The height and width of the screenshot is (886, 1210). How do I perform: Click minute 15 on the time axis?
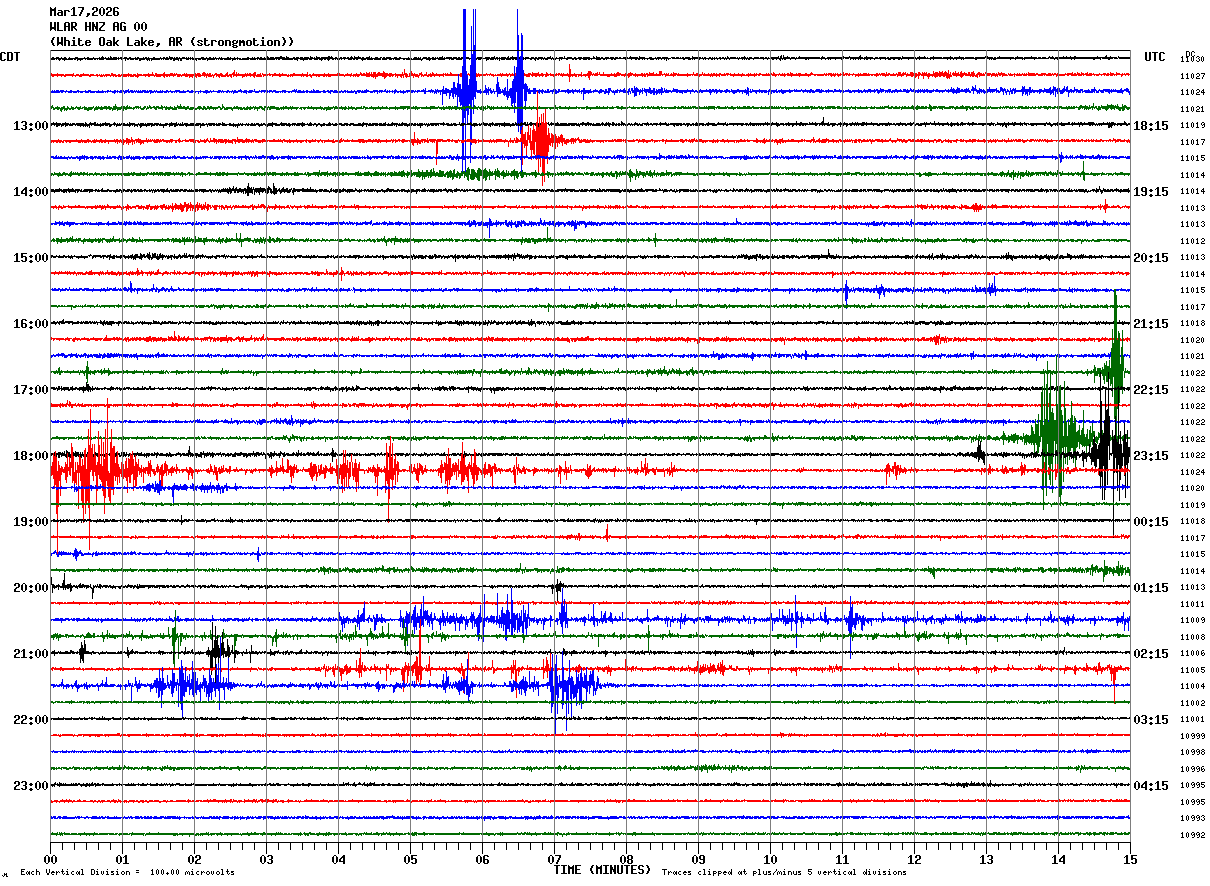pyautogui.click(x=1129, y=859)
